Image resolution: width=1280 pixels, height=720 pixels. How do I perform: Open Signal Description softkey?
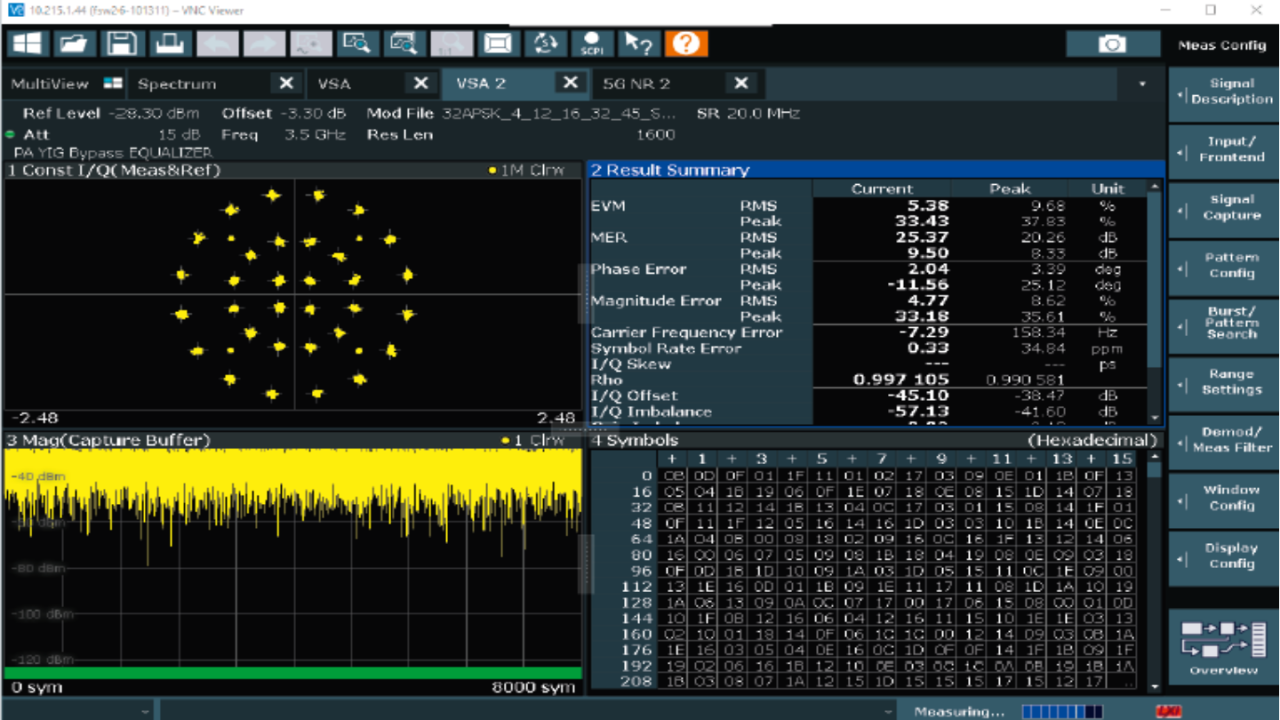pos(1223,92)
